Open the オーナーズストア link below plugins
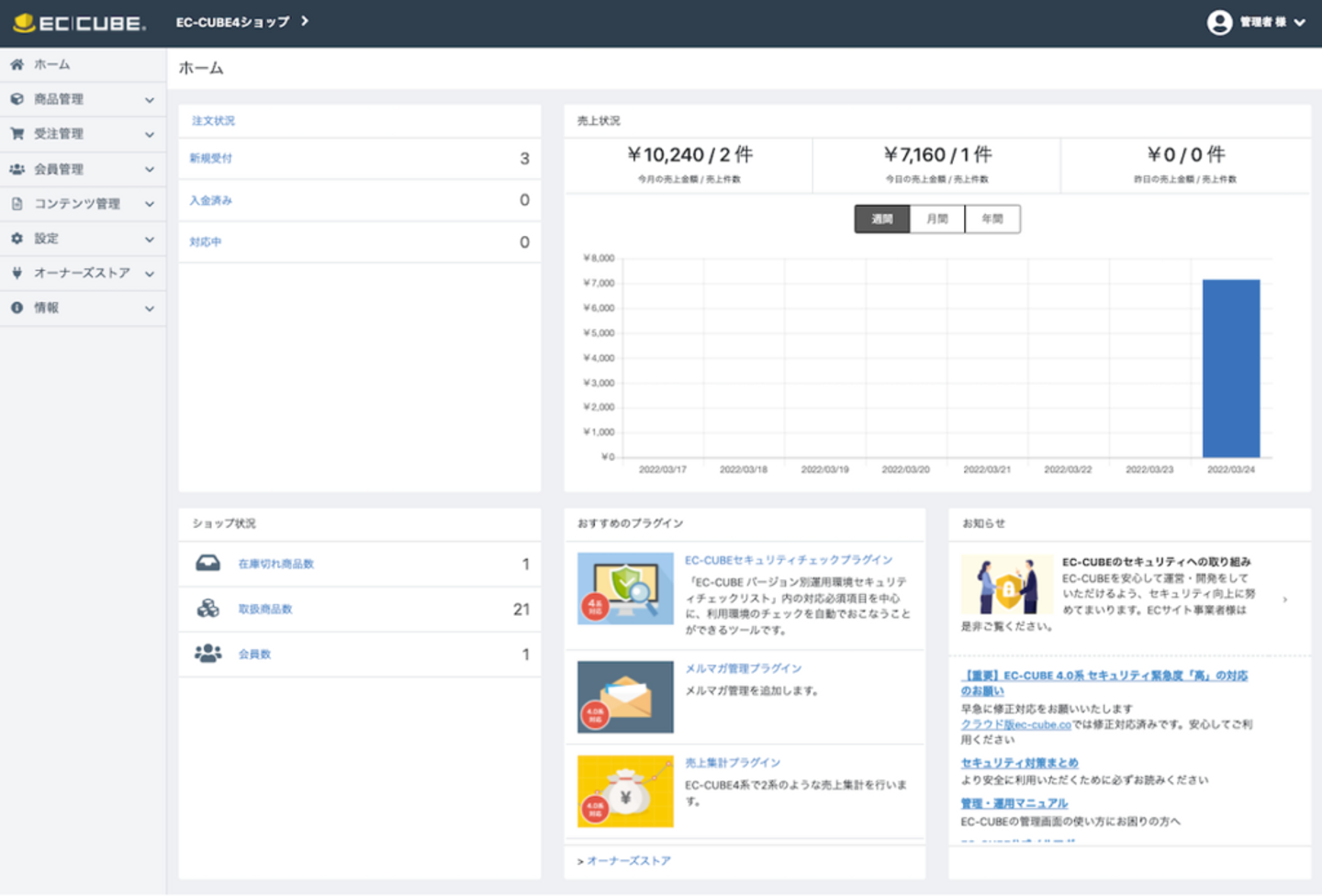 click(x=628, y=861)
